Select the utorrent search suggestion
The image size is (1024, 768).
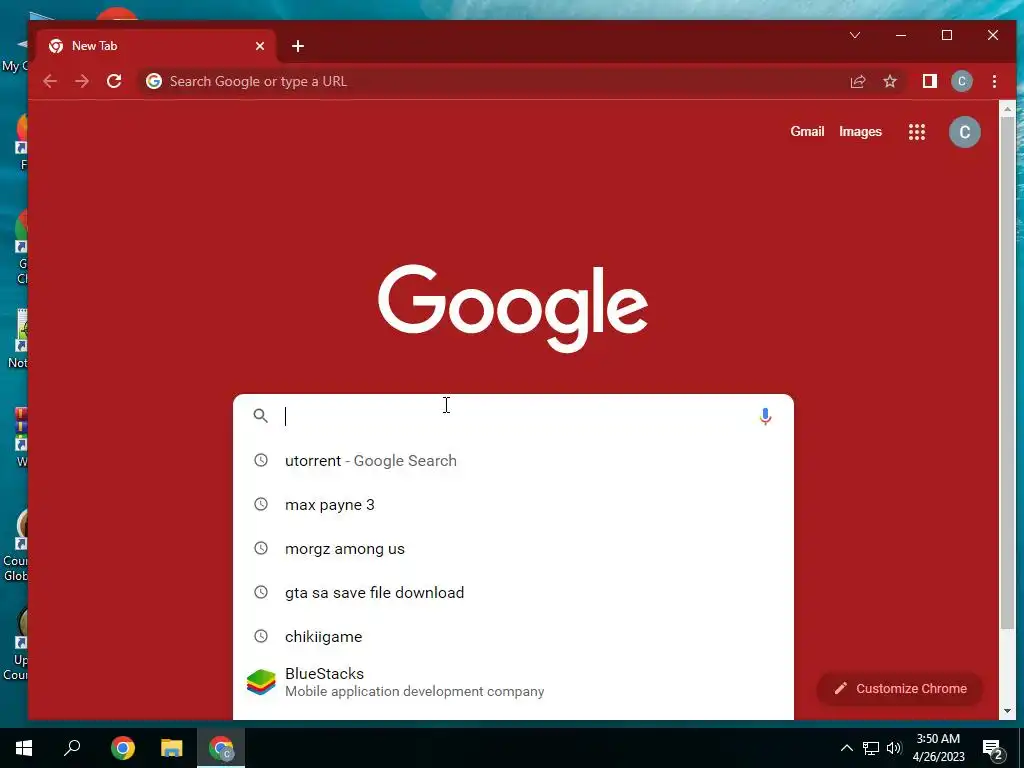click(513, 460)
